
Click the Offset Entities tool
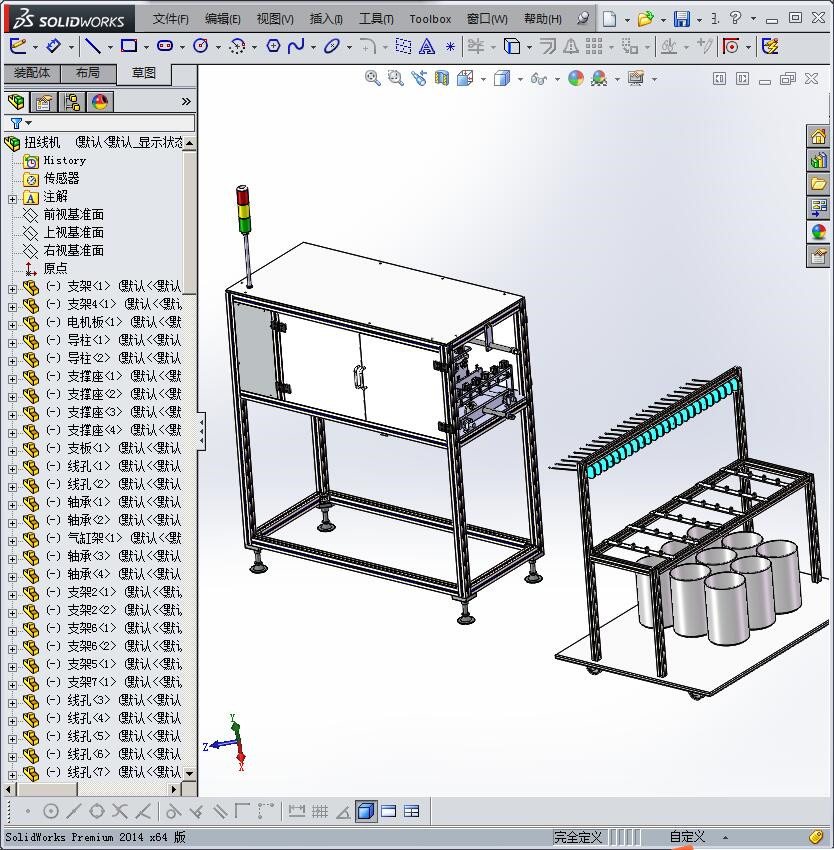[x=548, y=46]
